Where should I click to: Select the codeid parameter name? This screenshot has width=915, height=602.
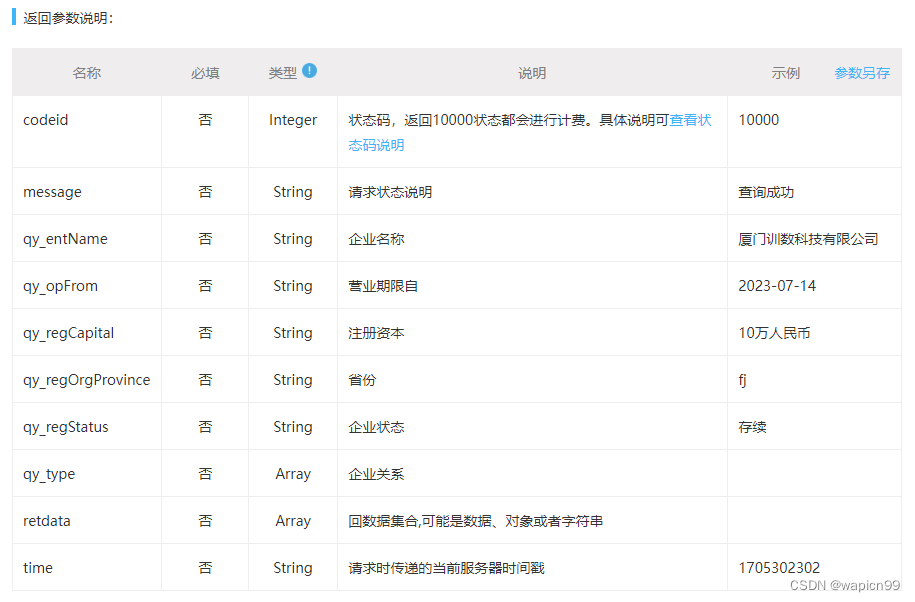coord(46,120)
